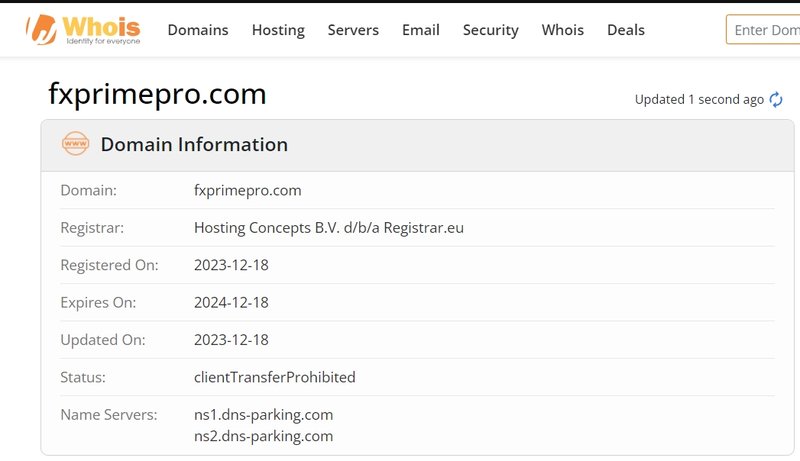800x461 pixels.
Task: Focus the Enter Domain search field
Action: [x=763, y=30]
